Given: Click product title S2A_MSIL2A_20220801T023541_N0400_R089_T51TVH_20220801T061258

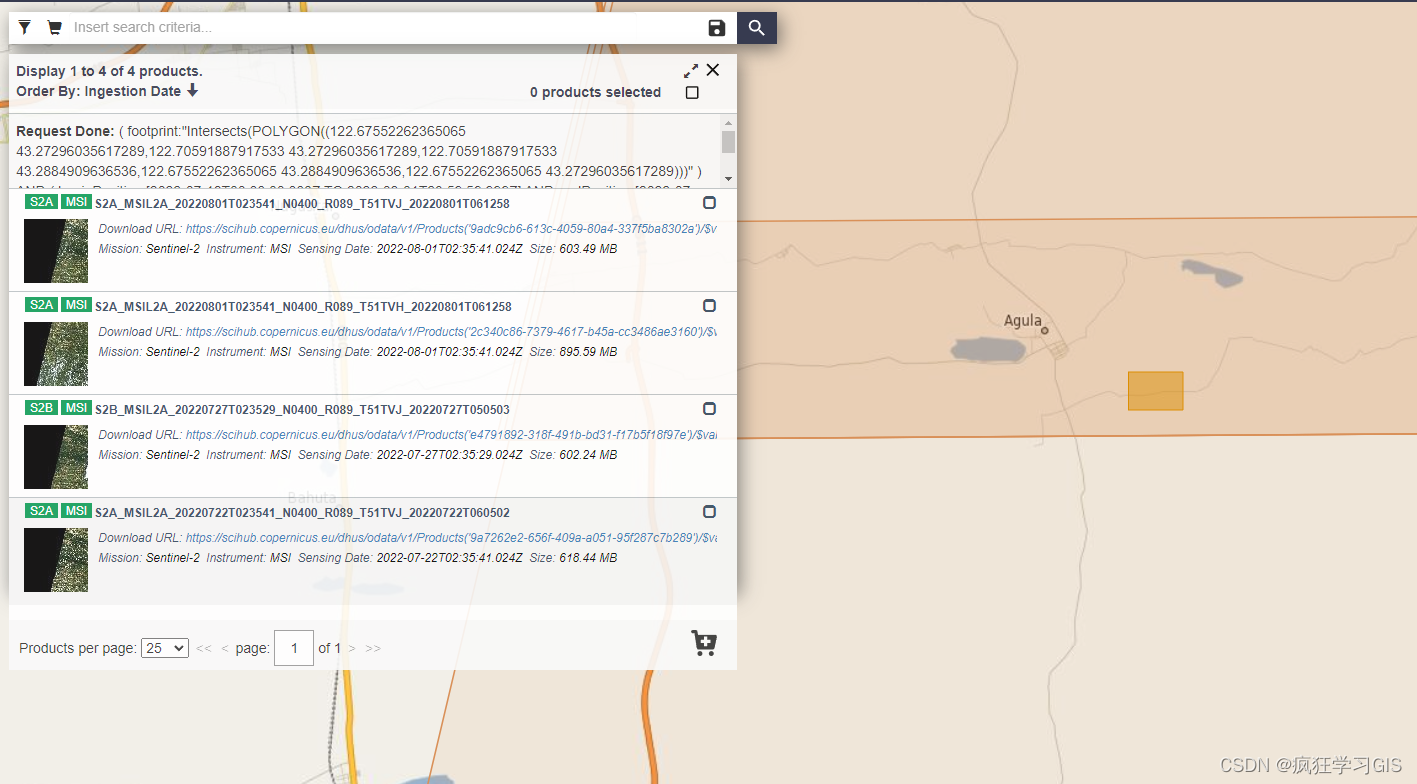Looking at the screenshot, I should (x=302, y=307).
